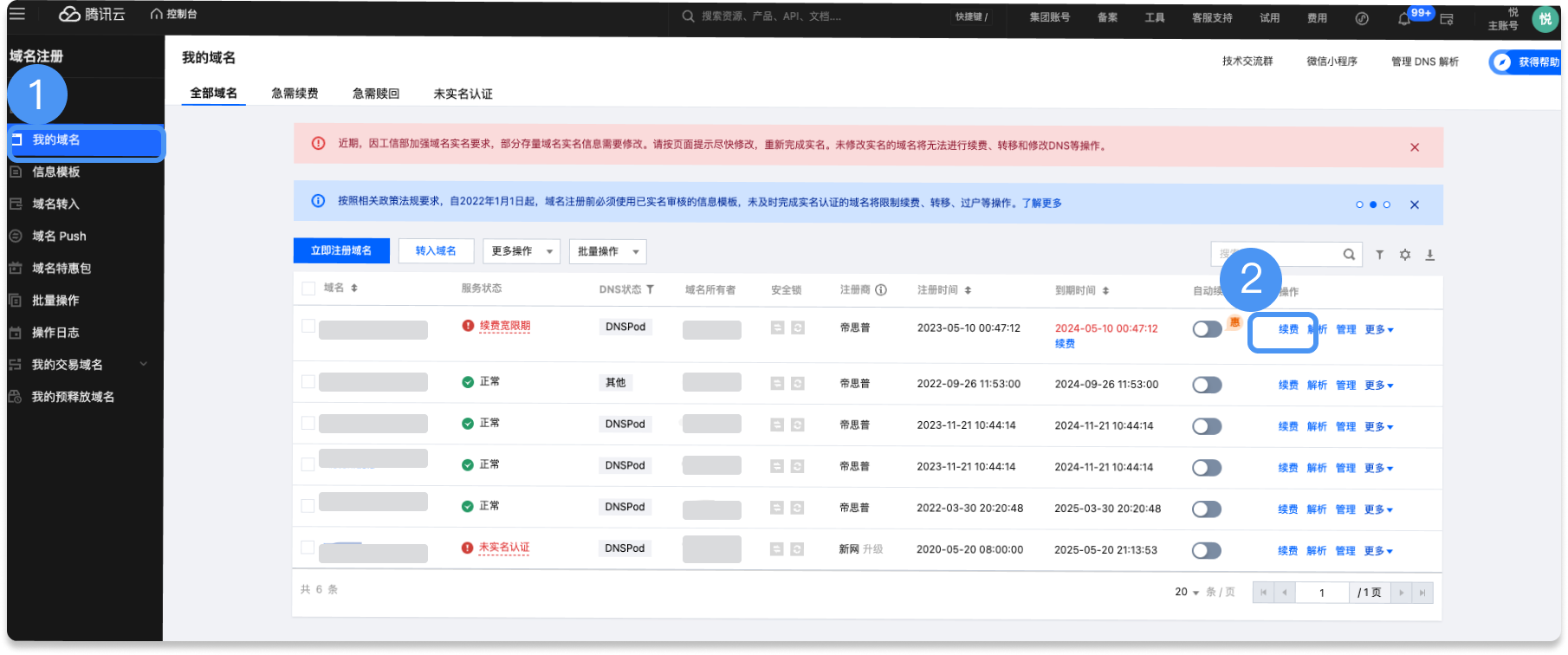The image size is (1568, 655).
Task: Click the page number input field
Action: click(1322, 593)
